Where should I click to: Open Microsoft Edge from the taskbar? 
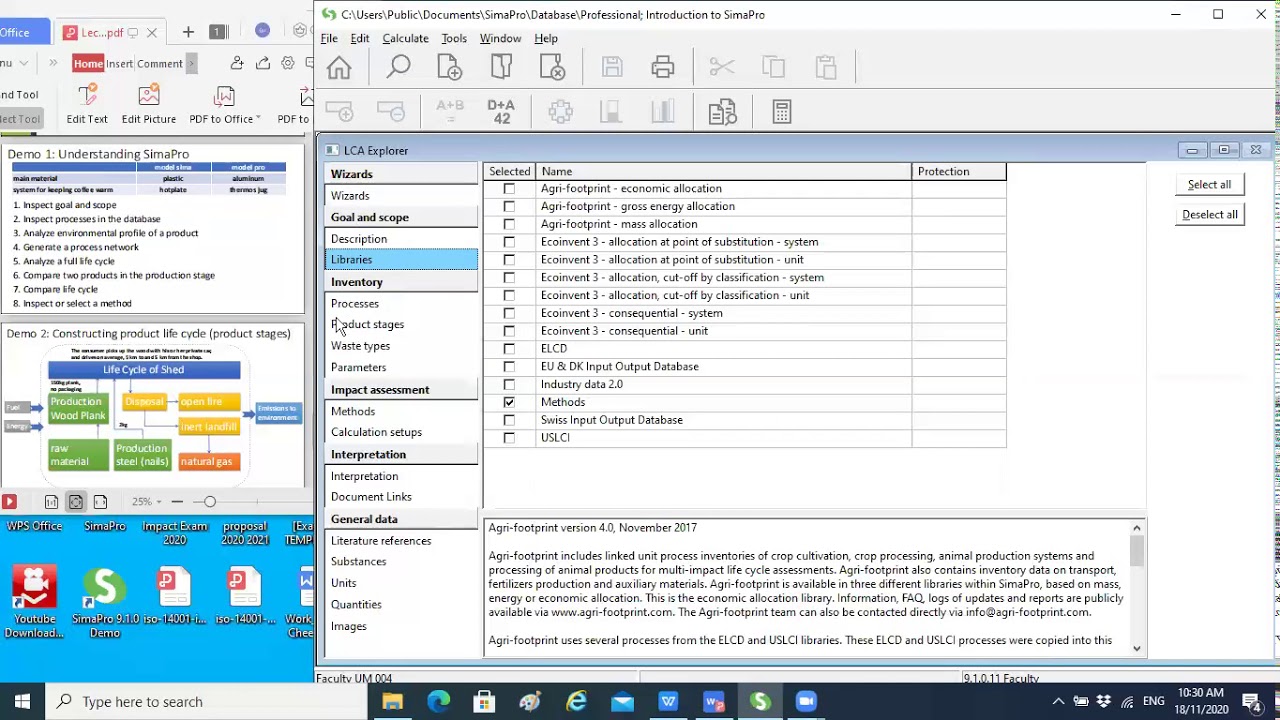tap(438, 701)
